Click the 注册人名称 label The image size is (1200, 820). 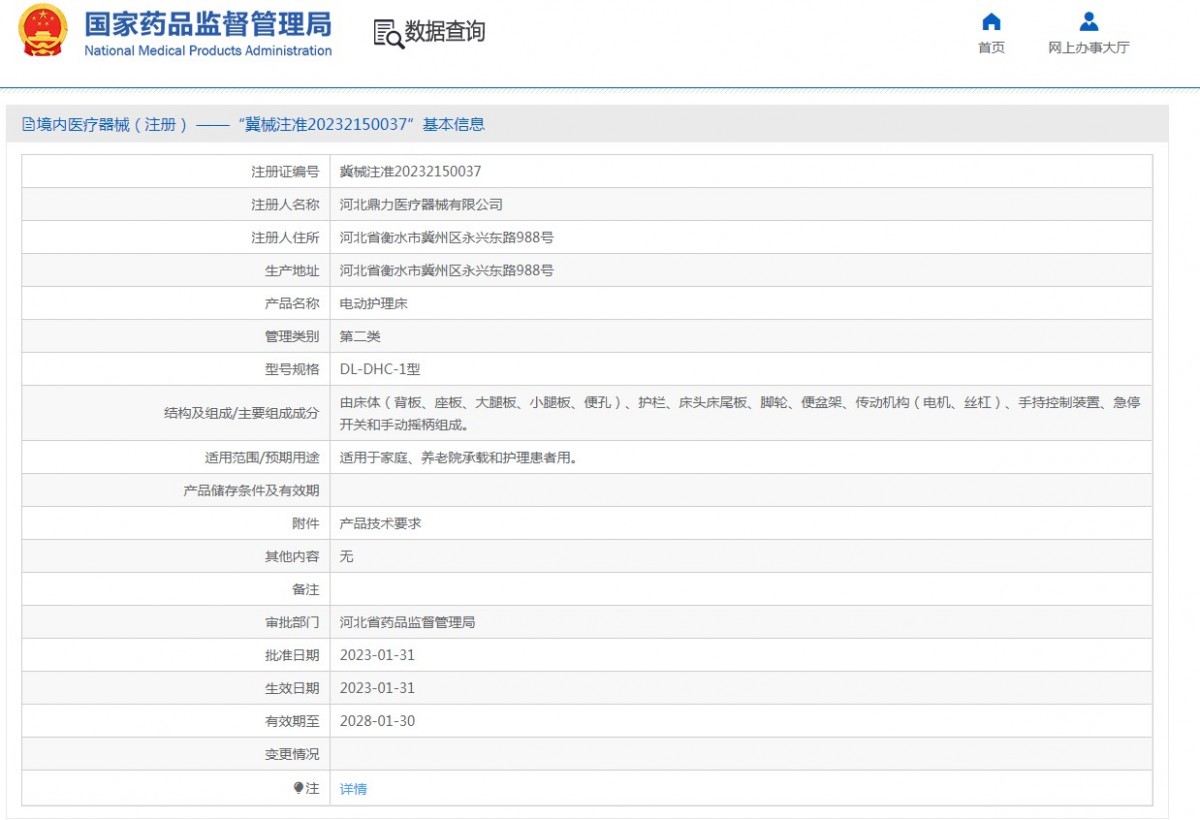[285, 204]
